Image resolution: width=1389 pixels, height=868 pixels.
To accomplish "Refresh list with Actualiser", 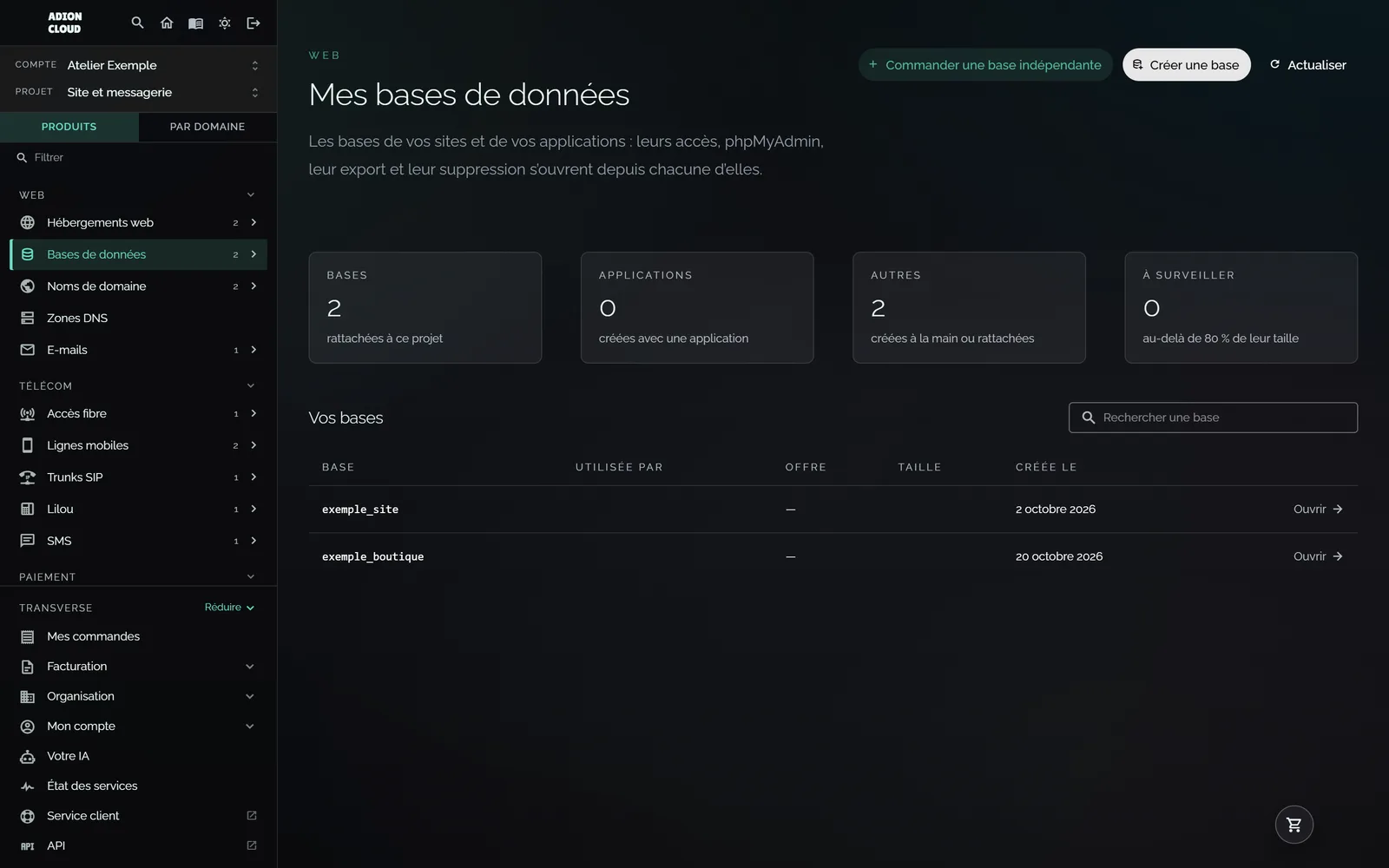I will pos(1308,65).
